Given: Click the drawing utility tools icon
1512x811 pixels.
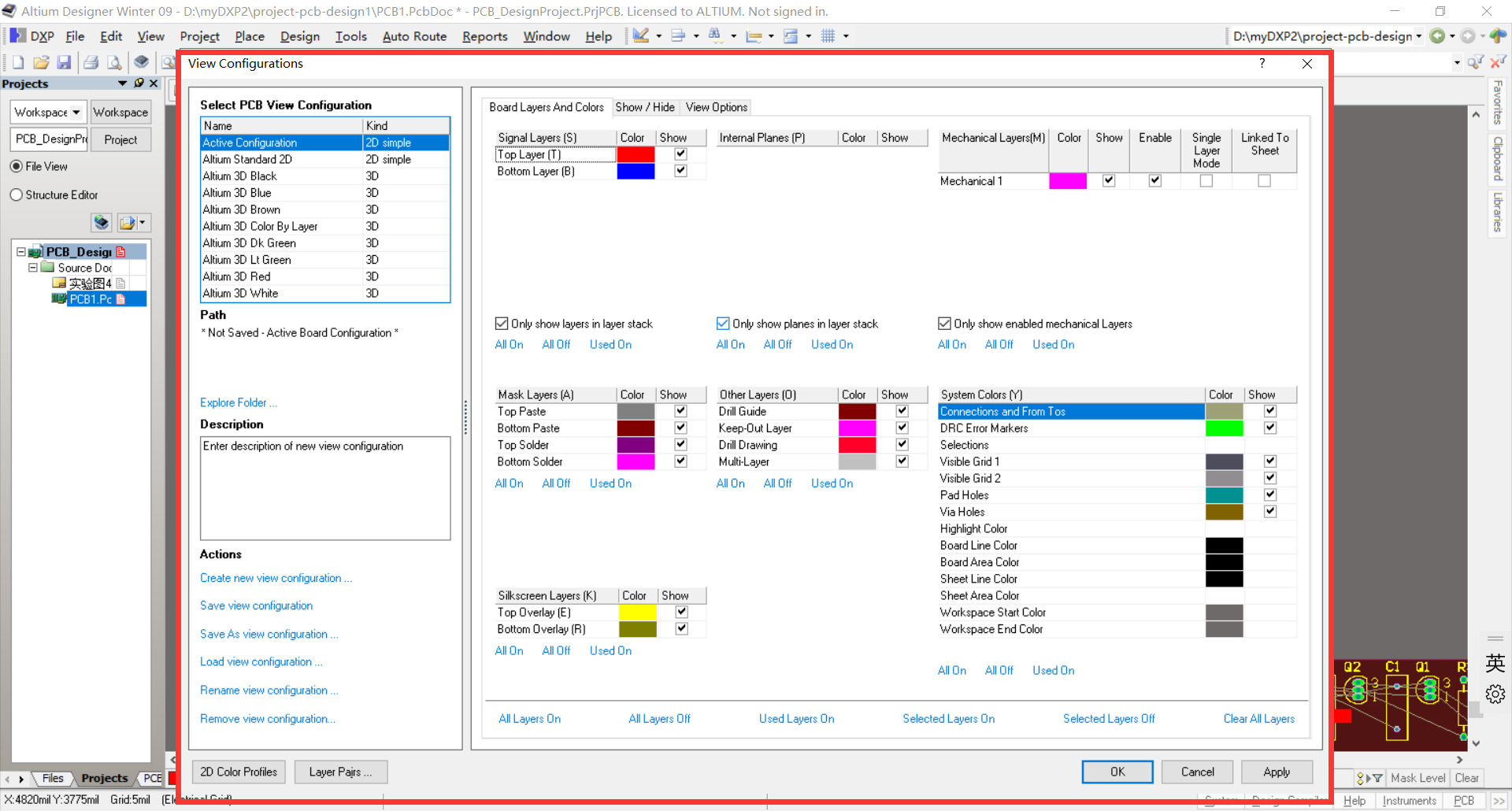Looking at the screenshot, I should [x=641, y=36].
